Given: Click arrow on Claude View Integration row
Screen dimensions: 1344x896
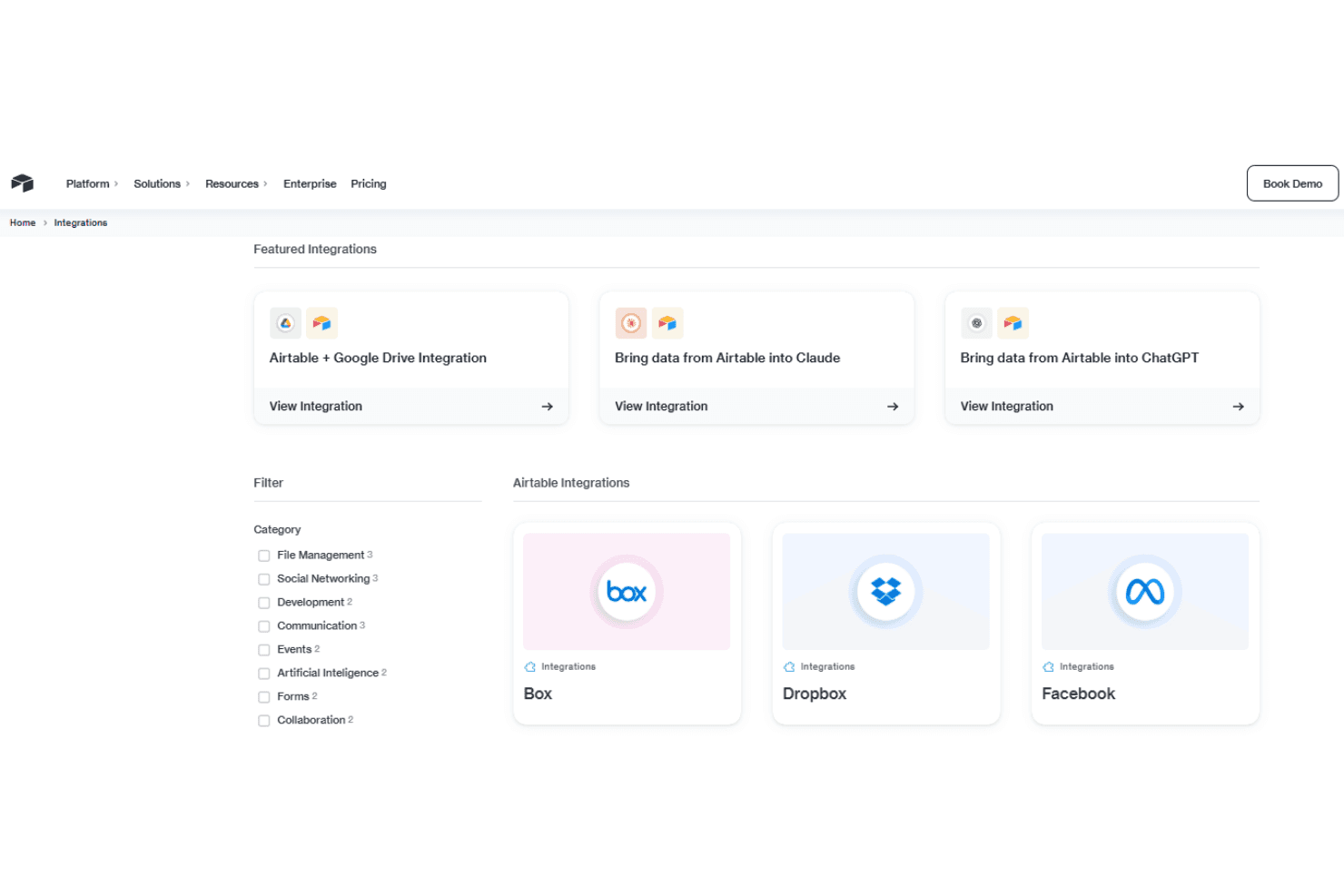Looking at the screenshot, I should [x=893, y=407].
